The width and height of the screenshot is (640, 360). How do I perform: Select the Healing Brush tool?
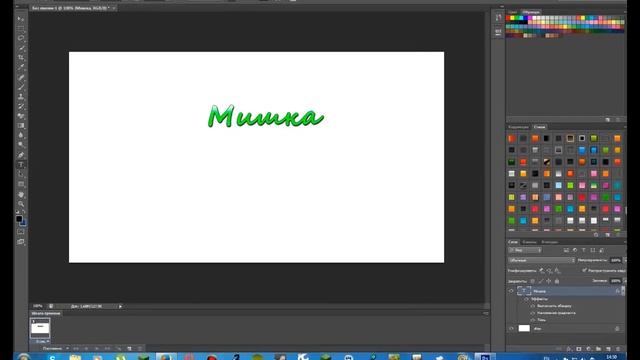click(x=21, y=78)
